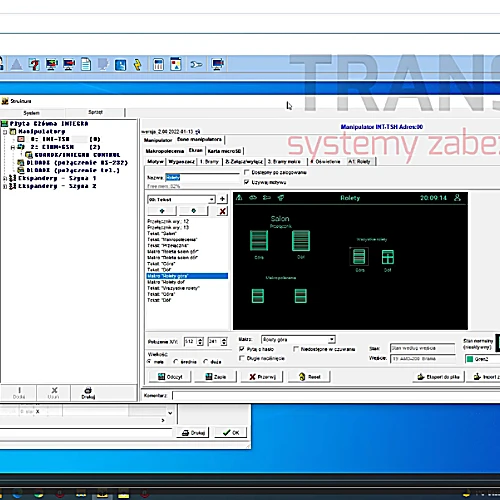Open the Makro 'Rolety góra' dropdown
Viewport: 500px width, 500px height.
pos(331,339)
